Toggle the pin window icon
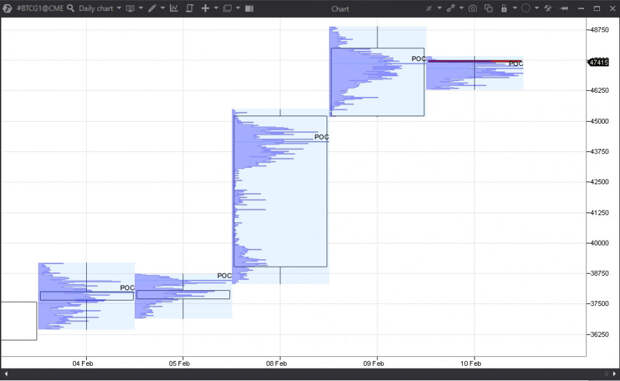The height and width of the screenshot is (381, 620). 564,8
